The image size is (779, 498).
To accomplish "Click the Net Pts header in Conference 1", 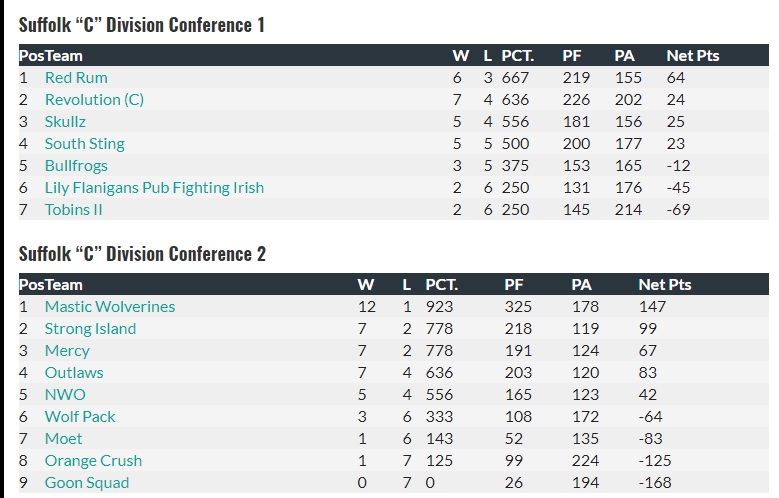I will 692,56.
